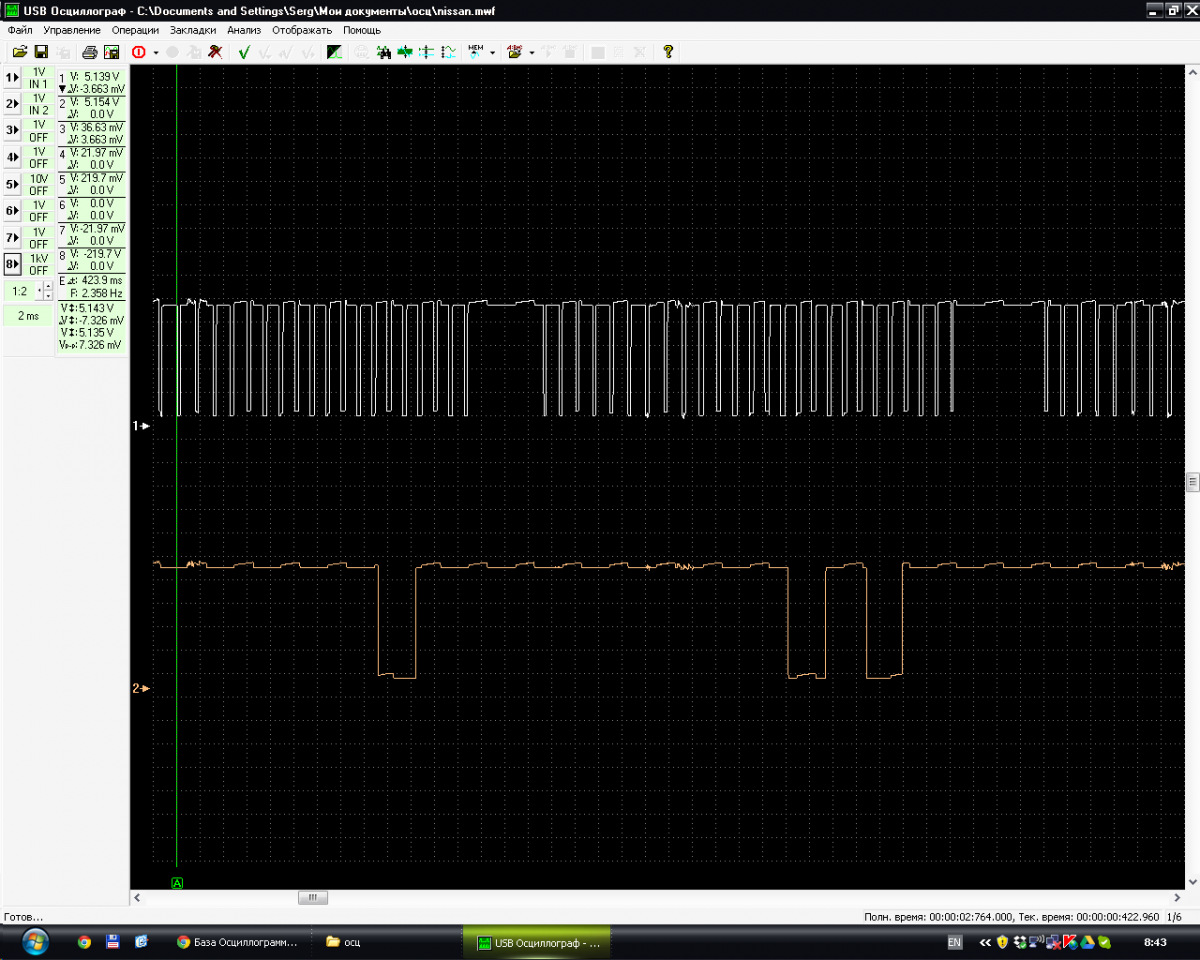Screen dimensions: 1200x960
Task: Click the binoculars search icon
Action: pos(383,51)
